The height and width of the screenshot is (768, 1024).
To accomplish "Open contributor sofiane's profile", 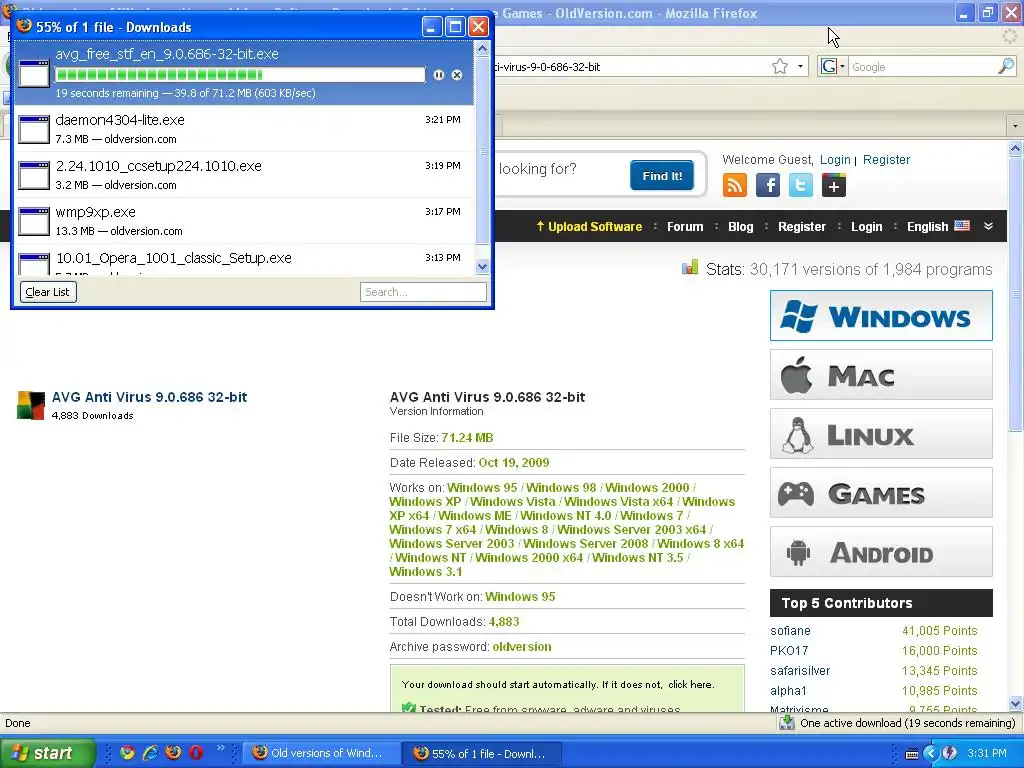I will click(790, 631).
